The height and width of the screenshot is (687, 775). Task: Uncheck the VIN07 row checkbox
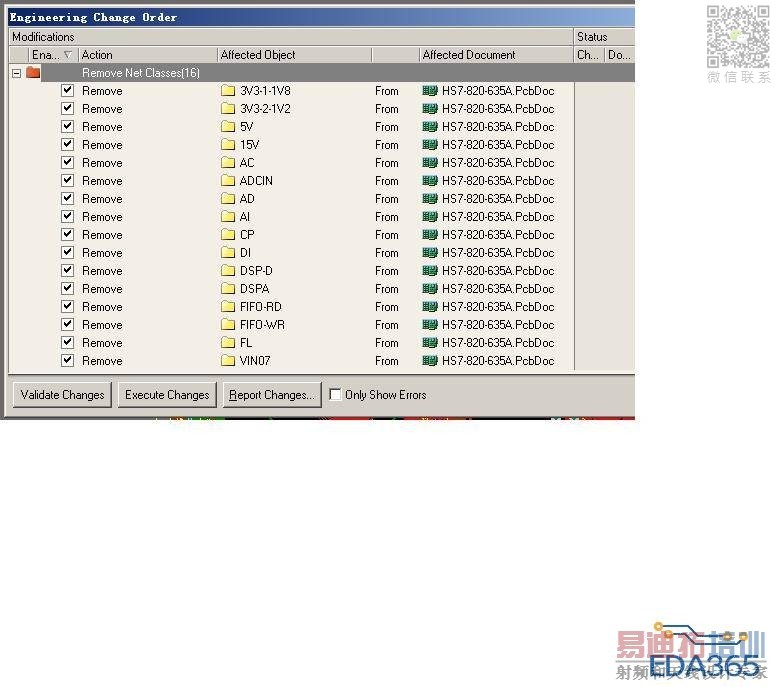tap(67, 360)
